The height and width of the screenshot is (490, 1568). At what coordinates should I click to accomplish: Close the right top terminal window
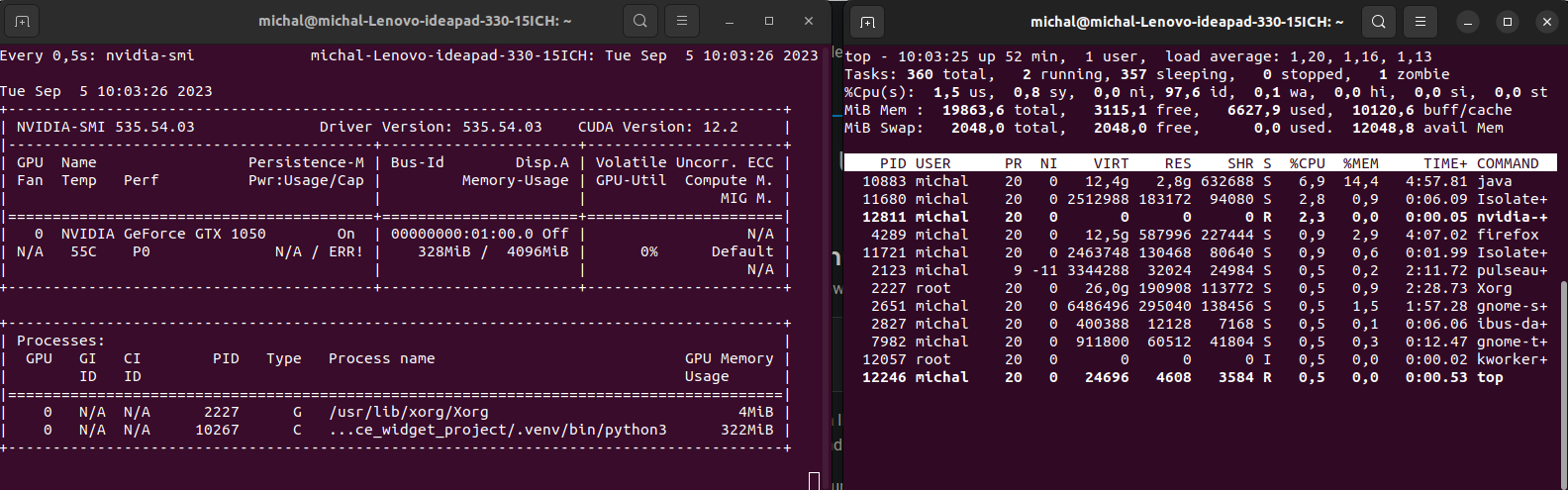pos(1547,22)
